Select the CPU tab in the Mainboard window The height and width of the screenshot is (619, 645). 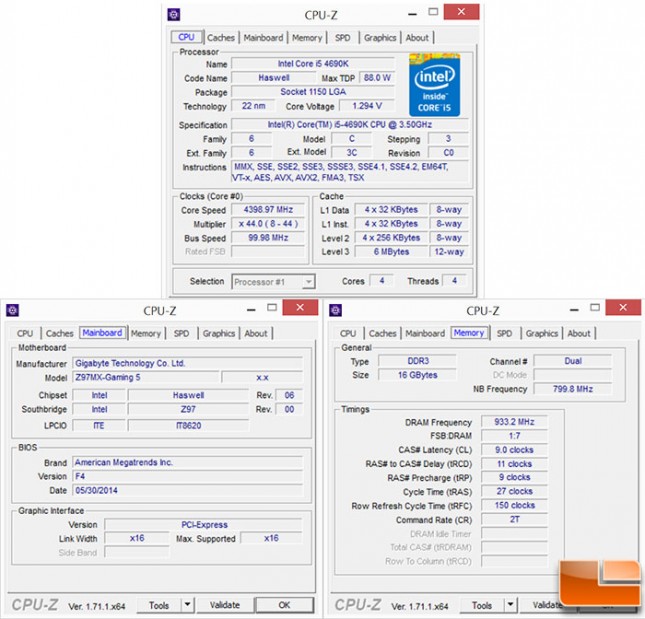click(x=25, y=333)
